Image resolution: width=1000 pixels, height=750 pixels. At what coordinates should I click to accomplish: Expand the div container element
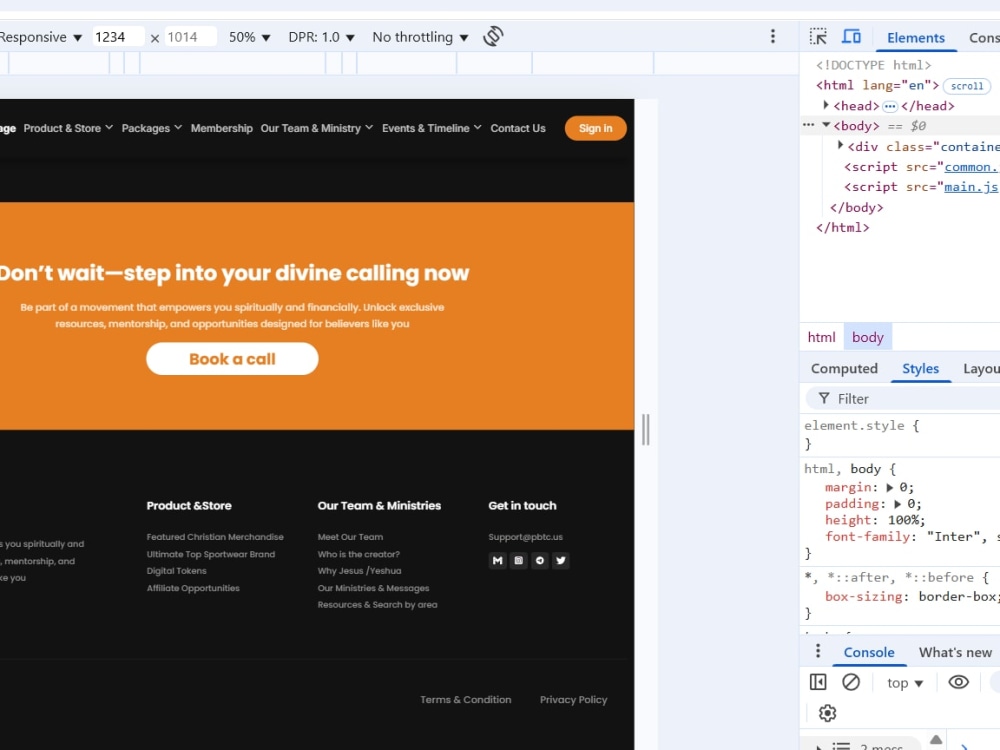click(x=841, y=145)
